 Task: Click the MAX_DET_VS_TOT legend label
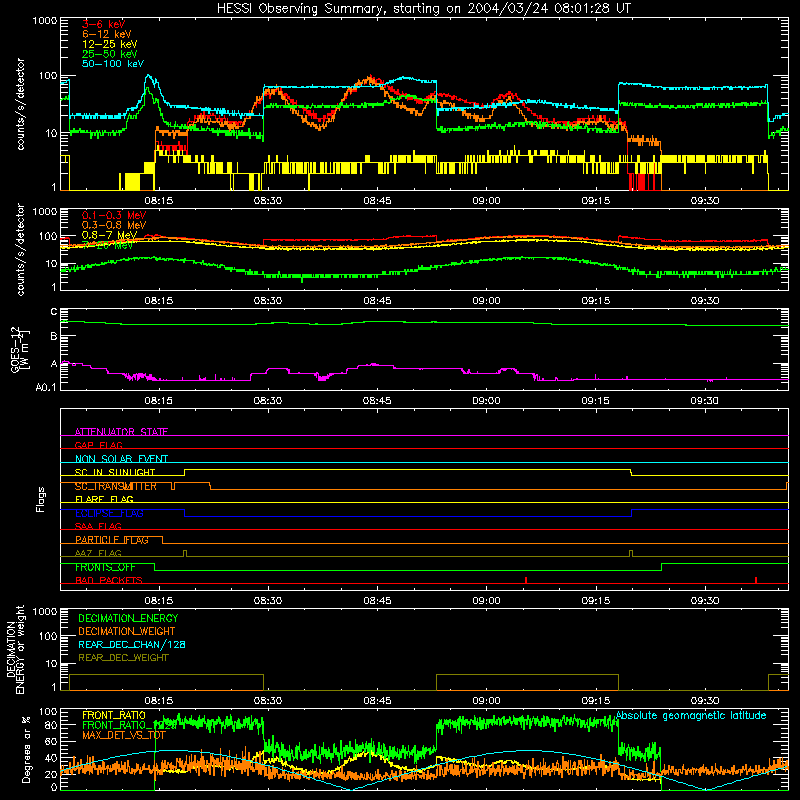click(124, 735)
